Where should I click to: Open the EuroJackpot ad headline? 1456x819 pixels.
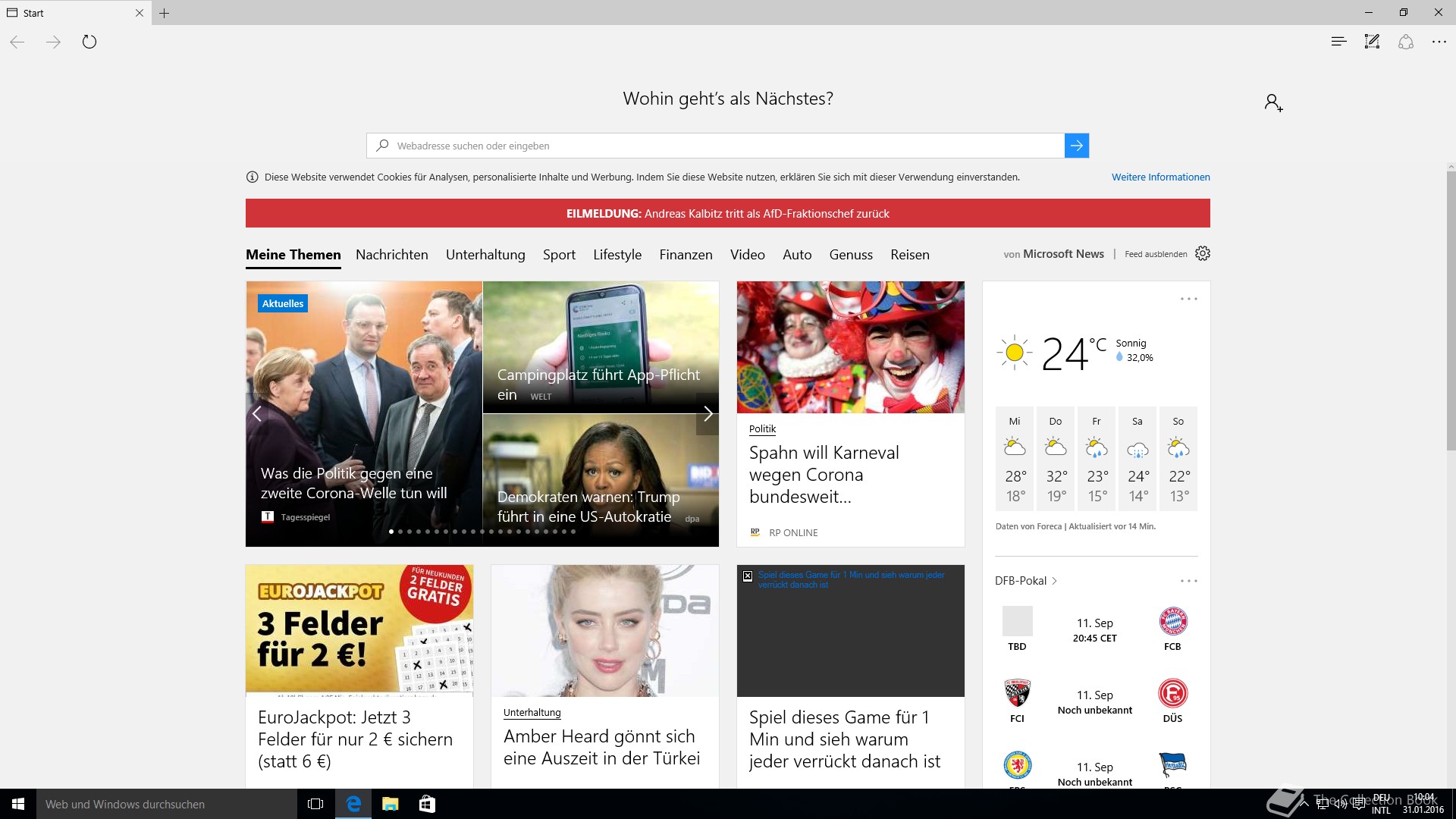[356, 739]
